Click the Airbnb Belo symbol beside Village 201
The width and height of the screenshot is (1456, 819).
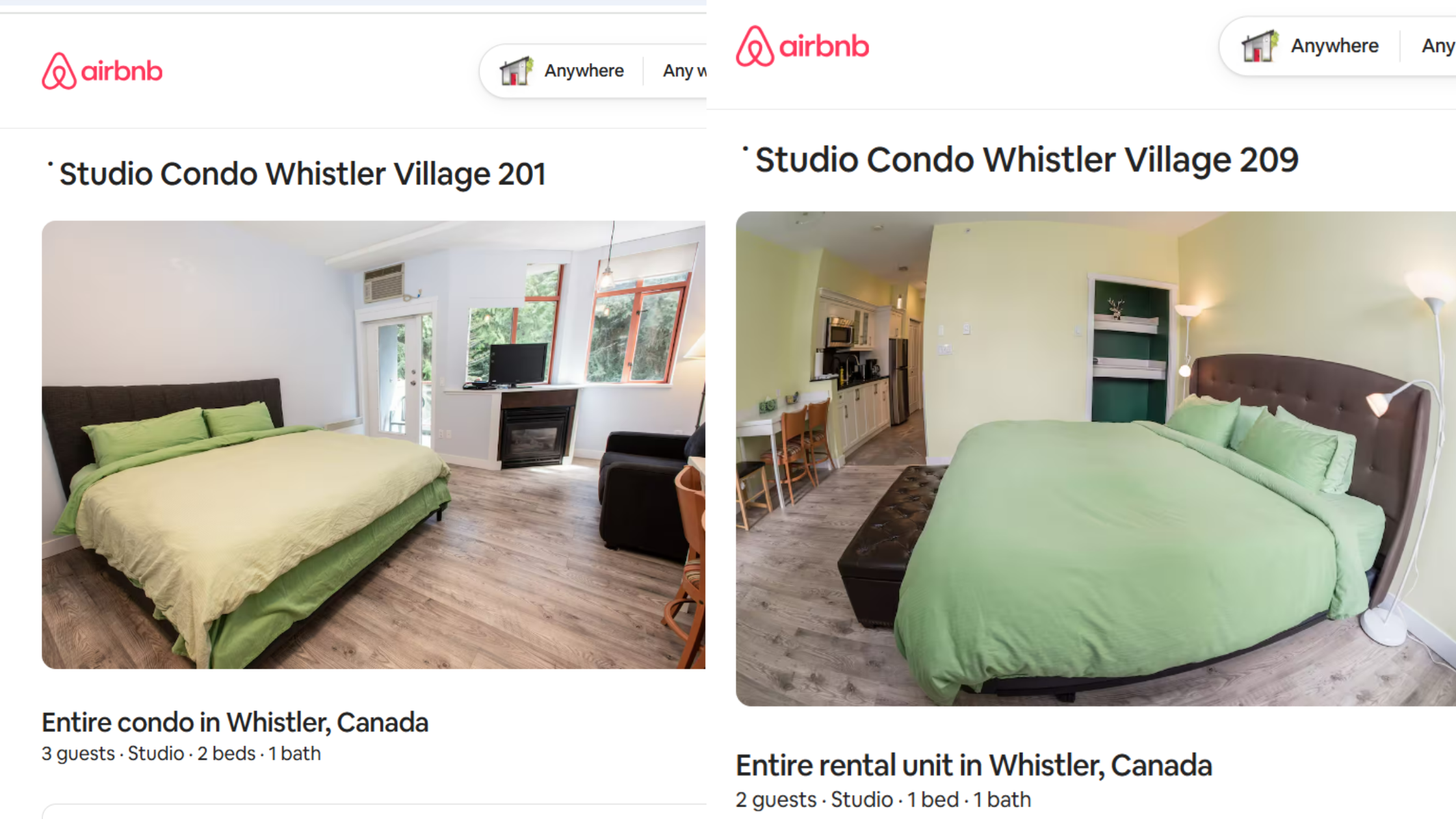[59, 71]
